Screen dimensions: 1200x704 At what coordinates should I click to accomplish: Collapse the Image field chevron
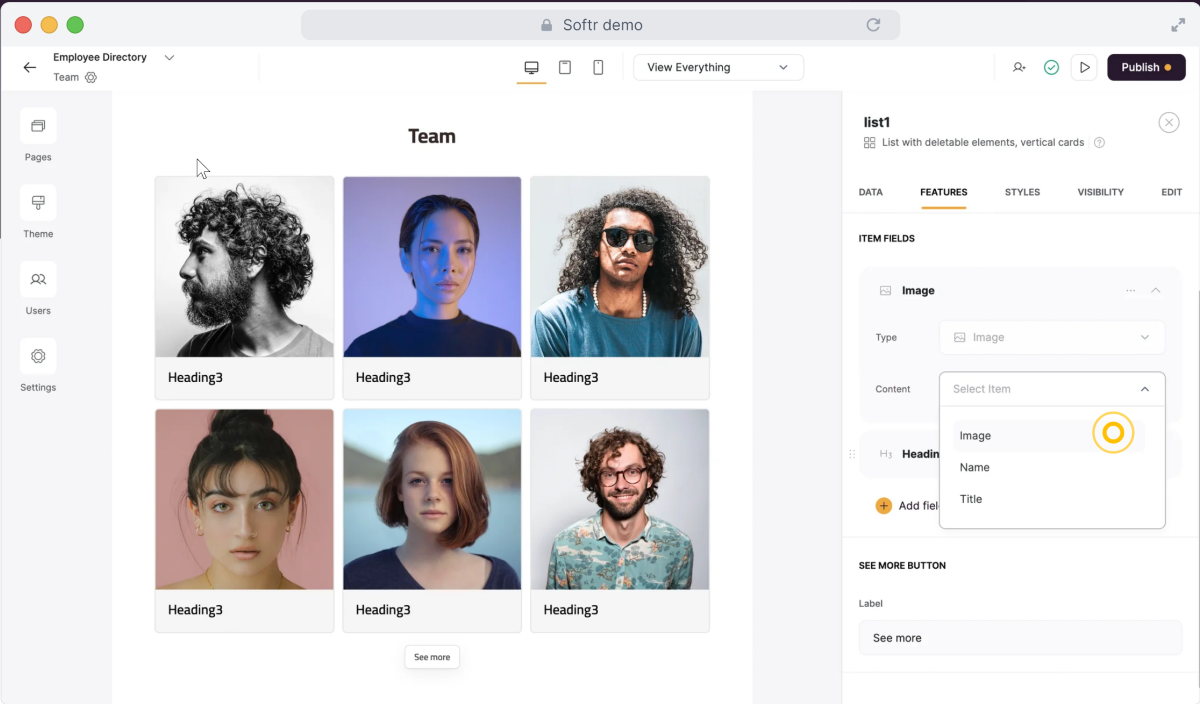click(x=1156, y=290)
